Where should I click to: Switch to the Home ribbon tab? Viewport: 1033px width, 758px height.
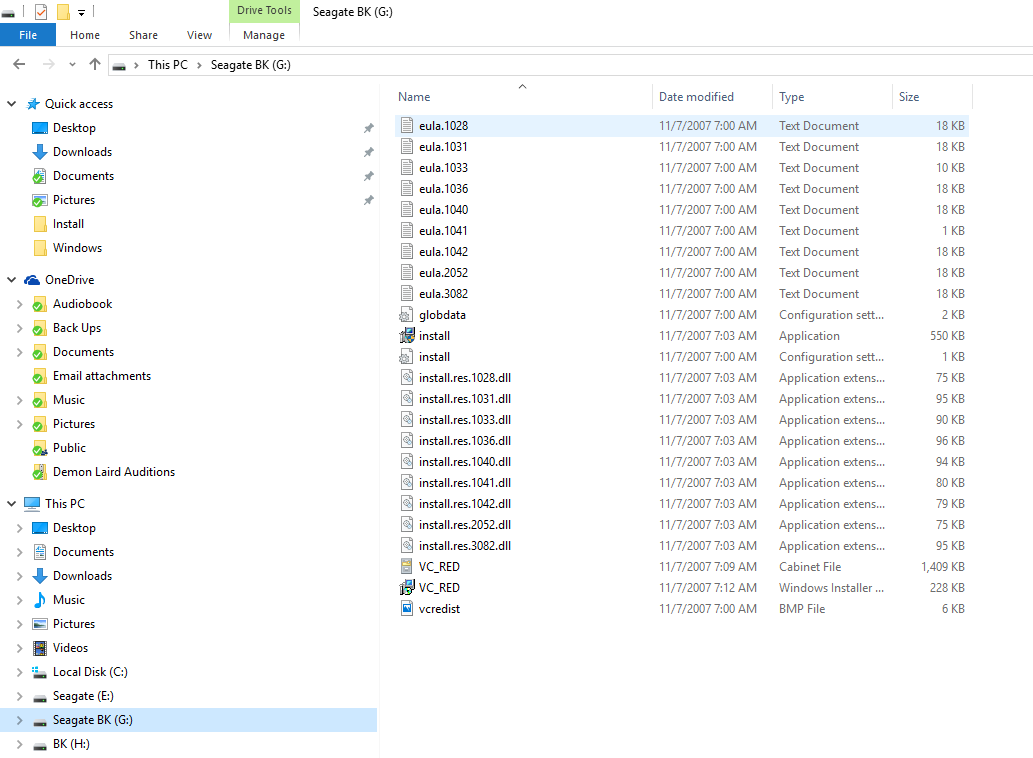tap(85, 35)
